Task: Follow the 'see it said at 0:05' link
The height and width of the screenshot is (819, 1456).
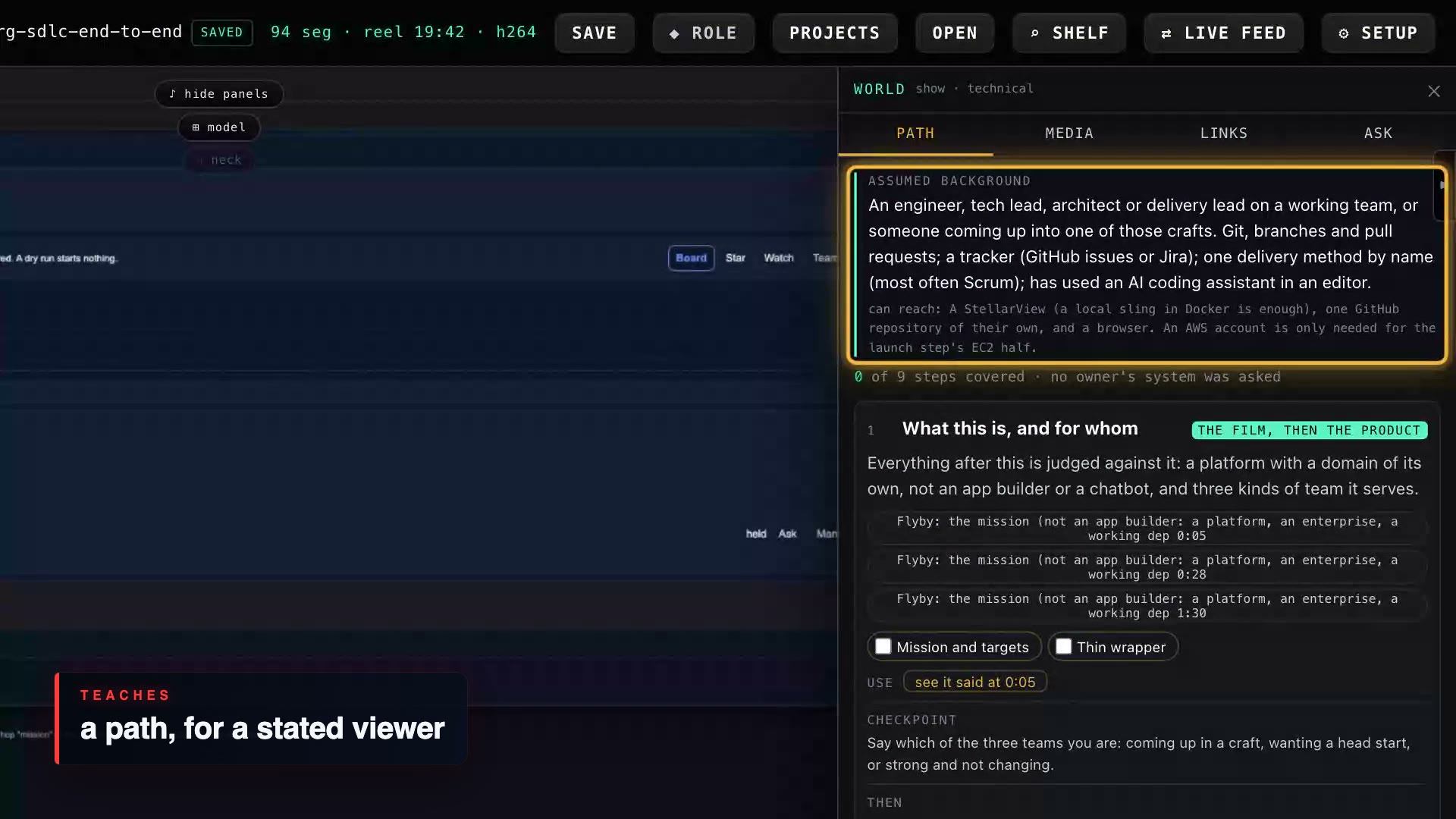Action: click(x=974, y=682)
